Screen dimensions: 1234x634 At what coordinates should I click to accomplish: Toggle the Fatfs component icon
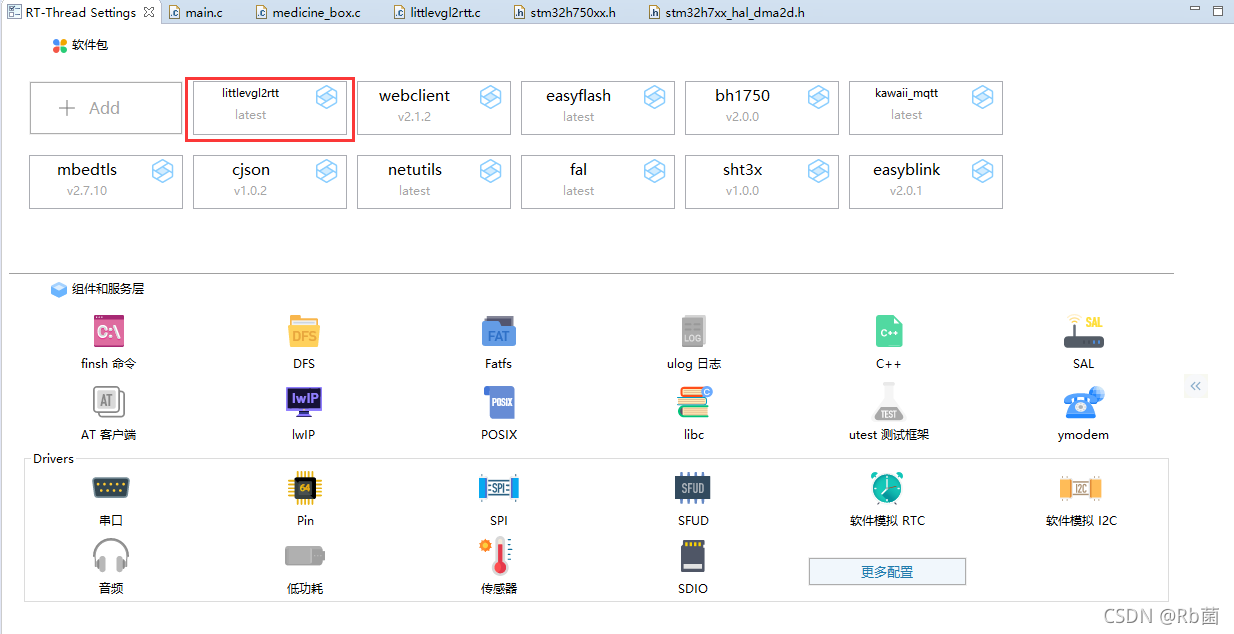coord(498,331)
